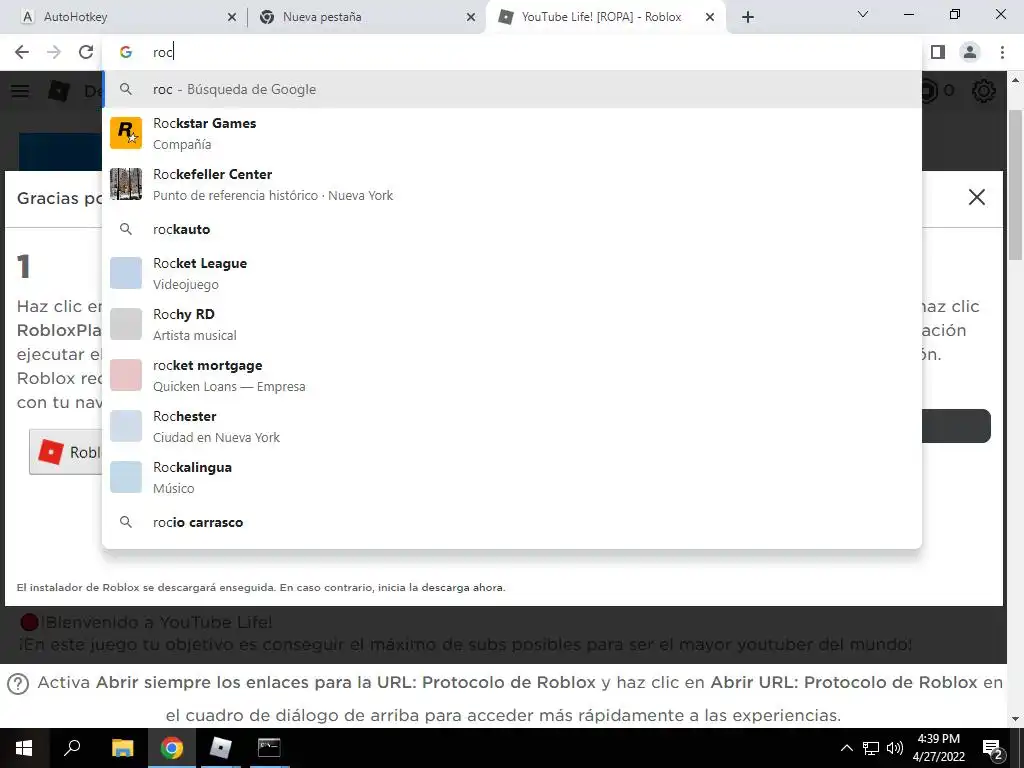
Task: Open the network status icon
Action: pyautogui.click(x=871, y=748)
